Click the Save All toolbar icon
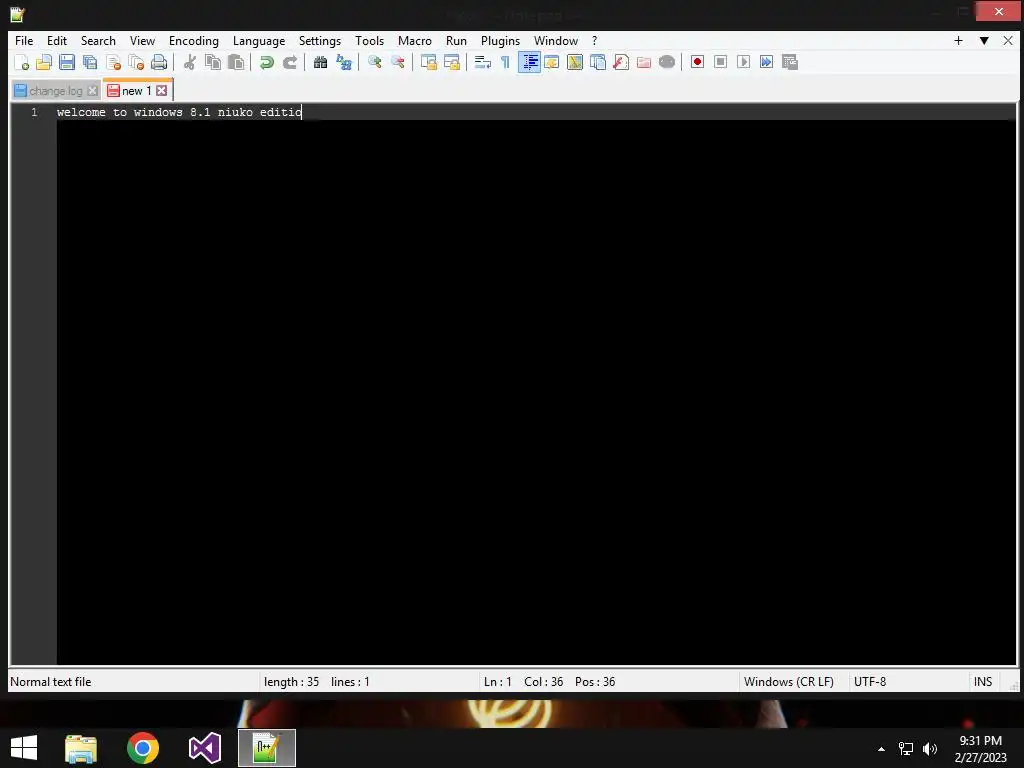Image resolution: width=1024 pixels, height=768 pixels. [x=89, y=62]
